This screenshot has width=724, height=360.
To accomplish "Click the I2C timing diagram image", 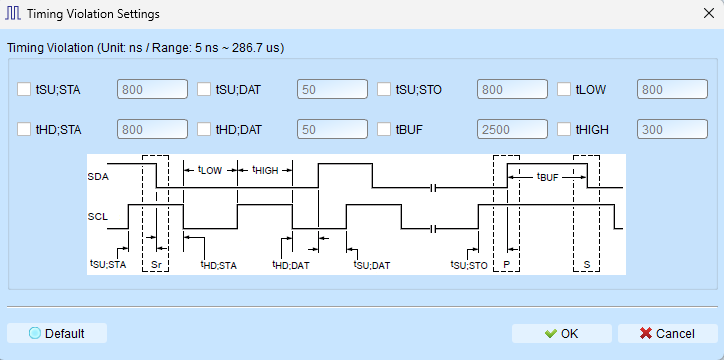I will [x=356, y=214].
